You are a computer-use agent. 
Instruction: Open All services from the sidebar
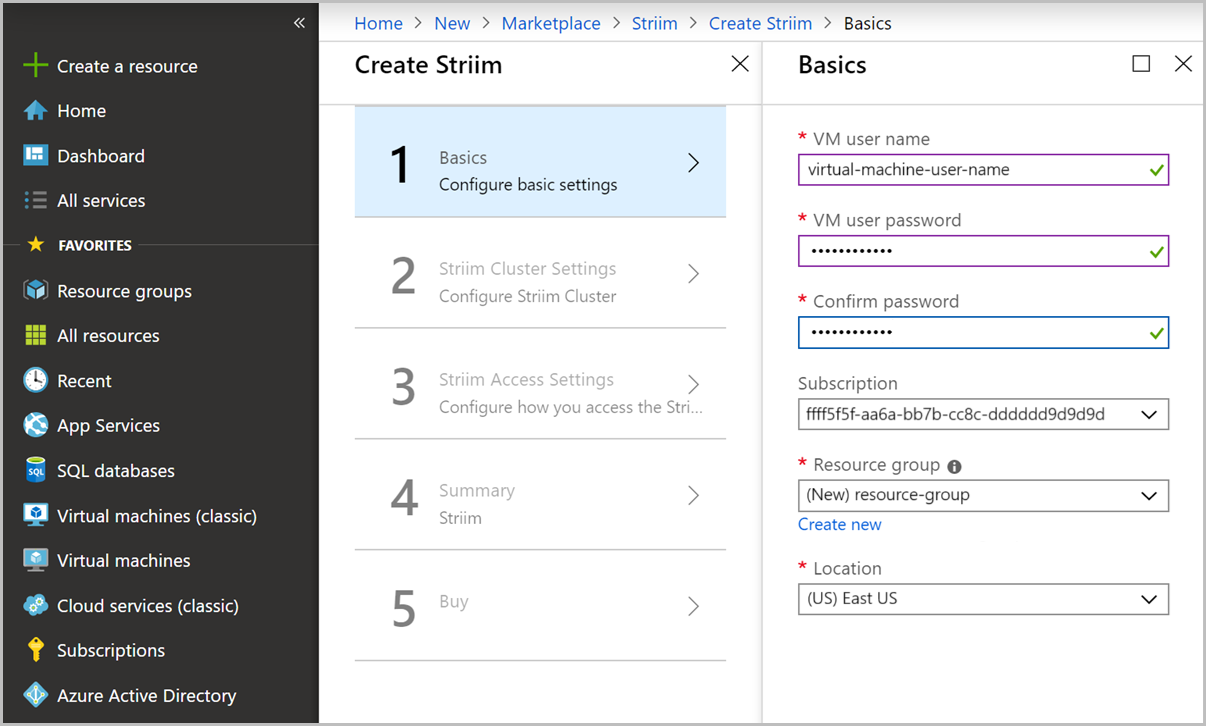[x=99, y=200]
